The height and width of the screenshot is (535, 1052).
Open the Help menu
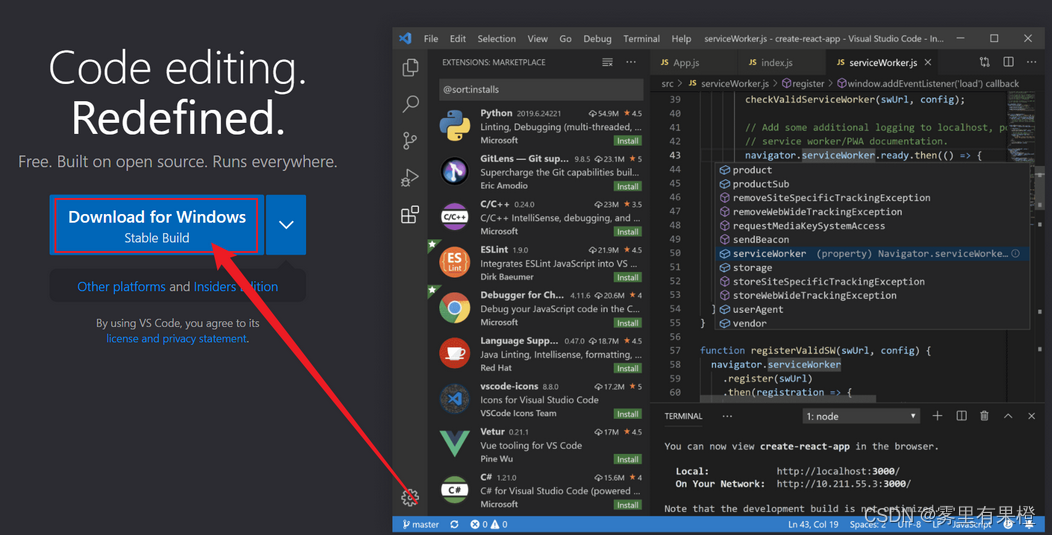point(681,39)
